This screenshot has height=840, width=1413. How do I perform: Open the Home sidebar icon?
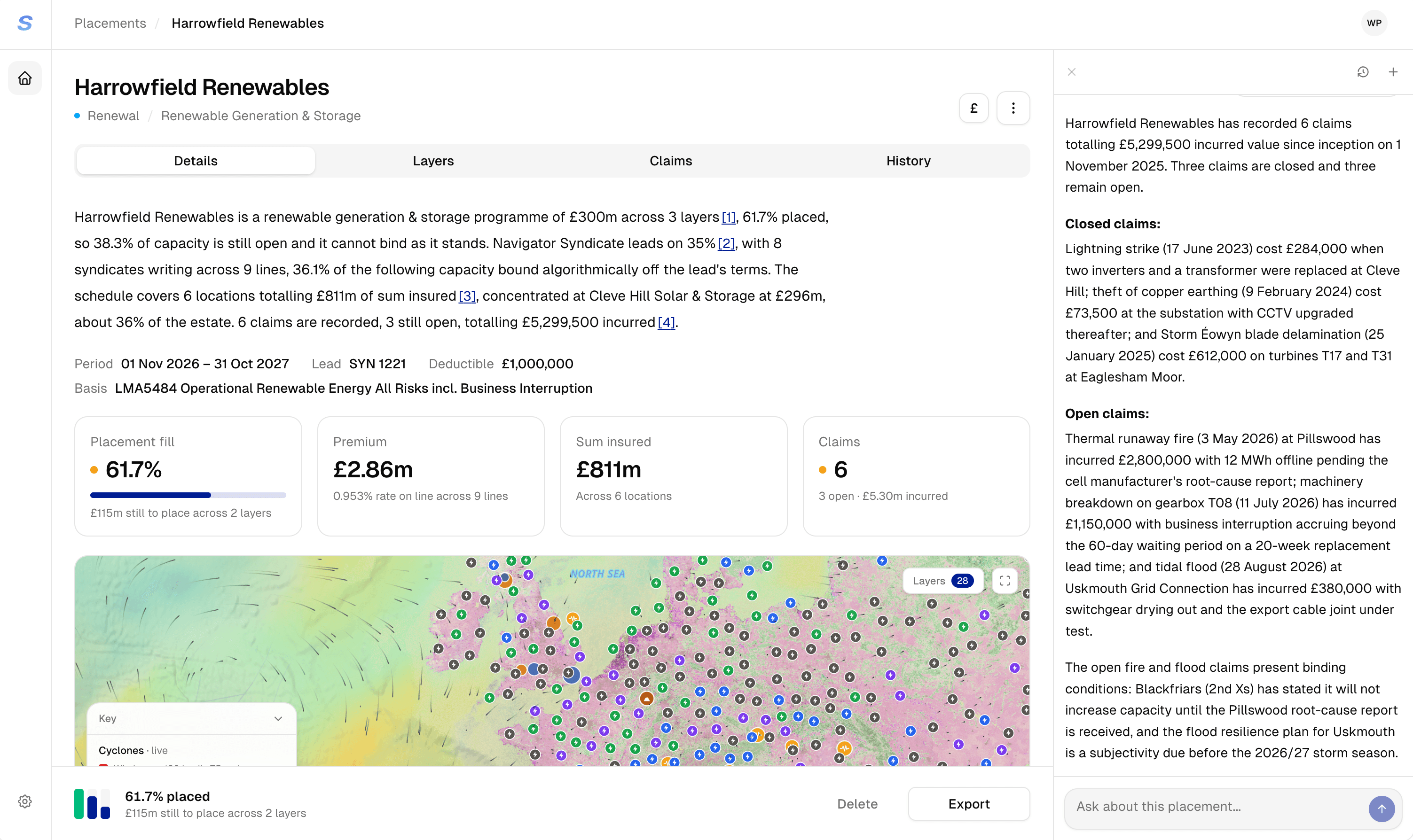click(x=25, y=78)
